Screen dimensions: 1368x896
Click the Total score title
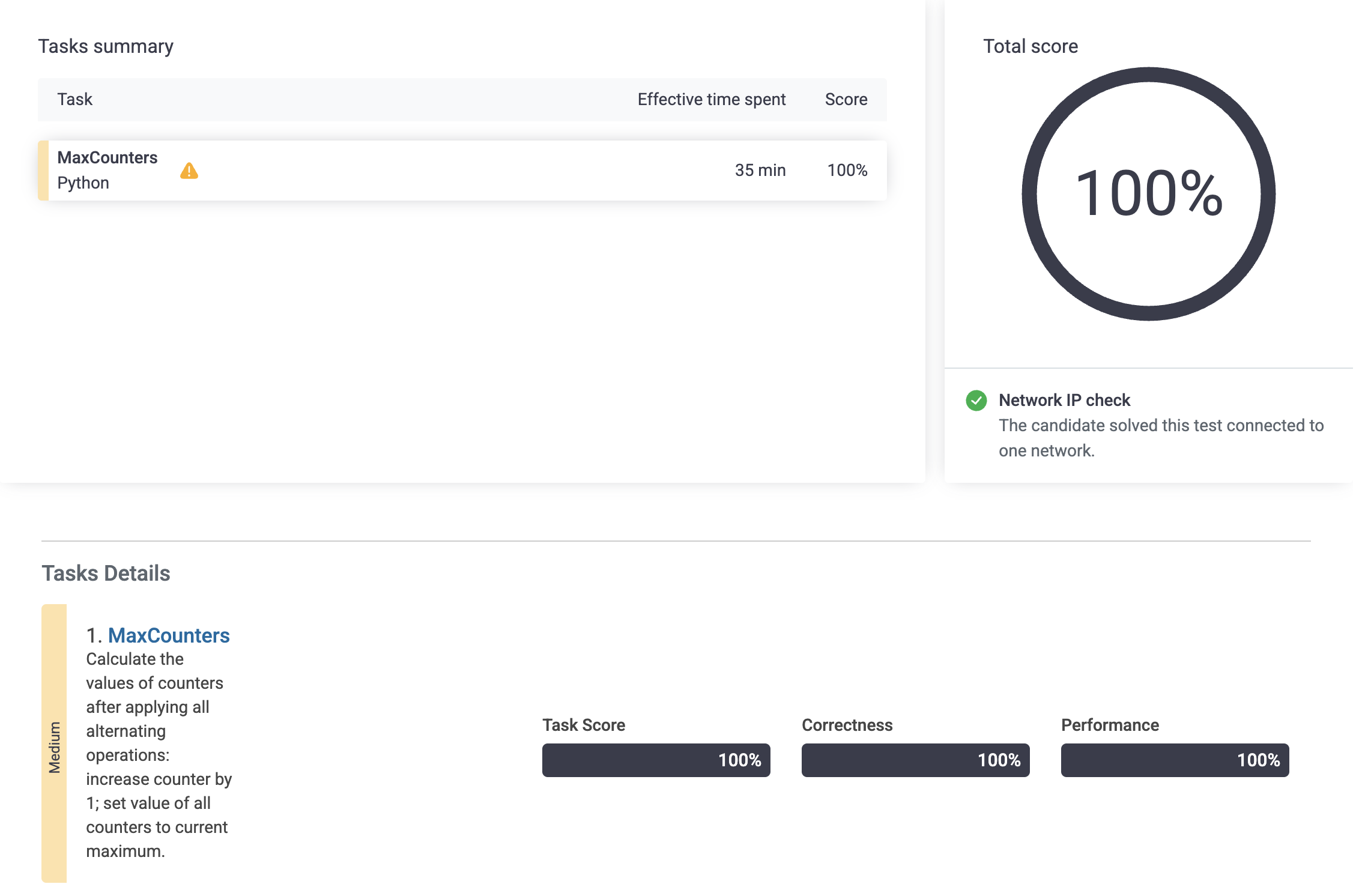(x=1030, y=46)
